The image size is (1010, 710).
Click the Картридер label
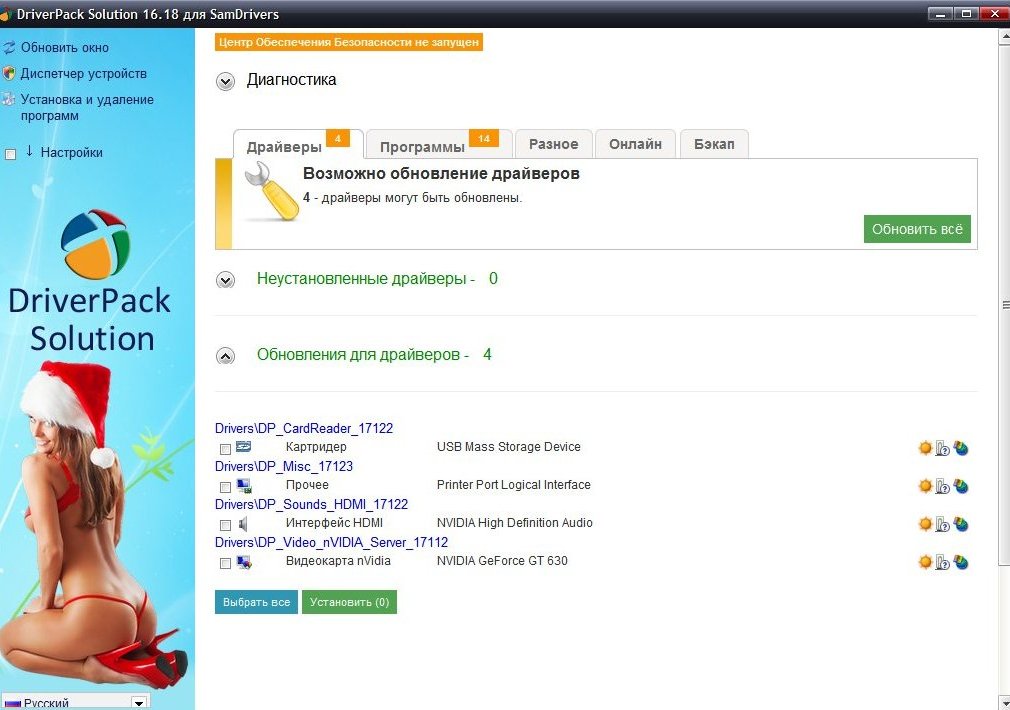point(316,447)
